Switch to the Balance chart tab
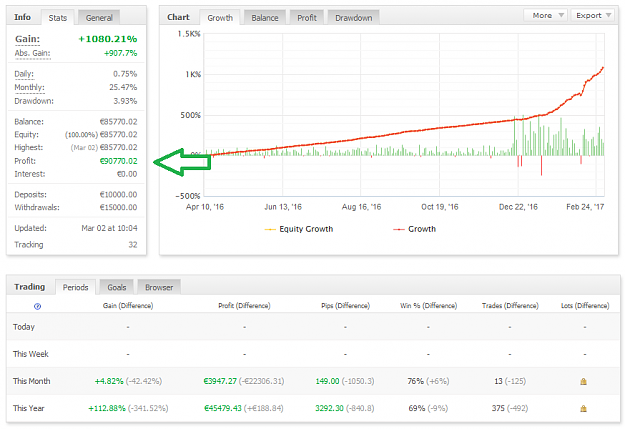625x429 pixels. pyautogui.click(x=265, y=18)
